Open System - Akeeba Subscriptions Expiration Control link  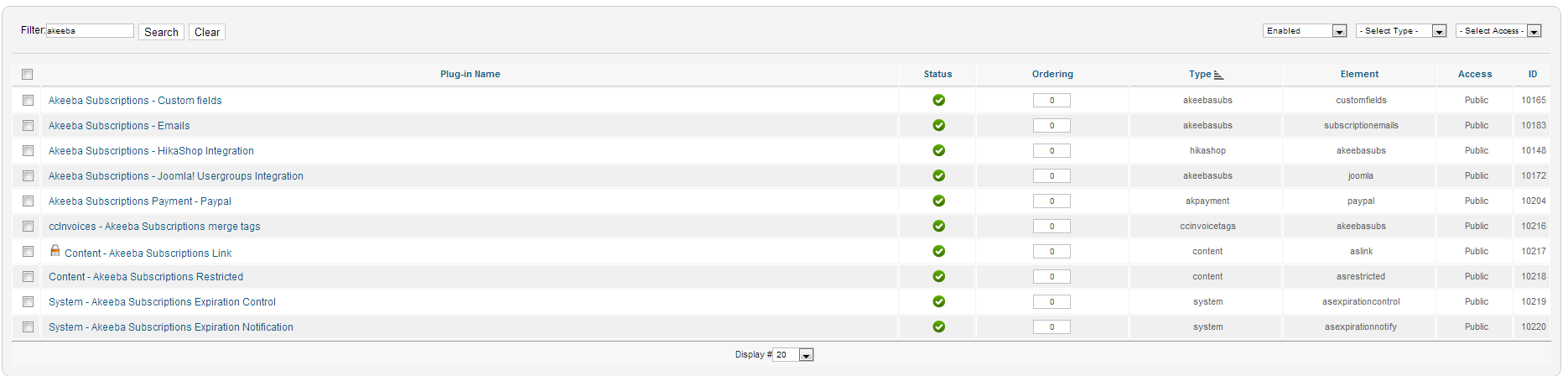click(162, 302)
